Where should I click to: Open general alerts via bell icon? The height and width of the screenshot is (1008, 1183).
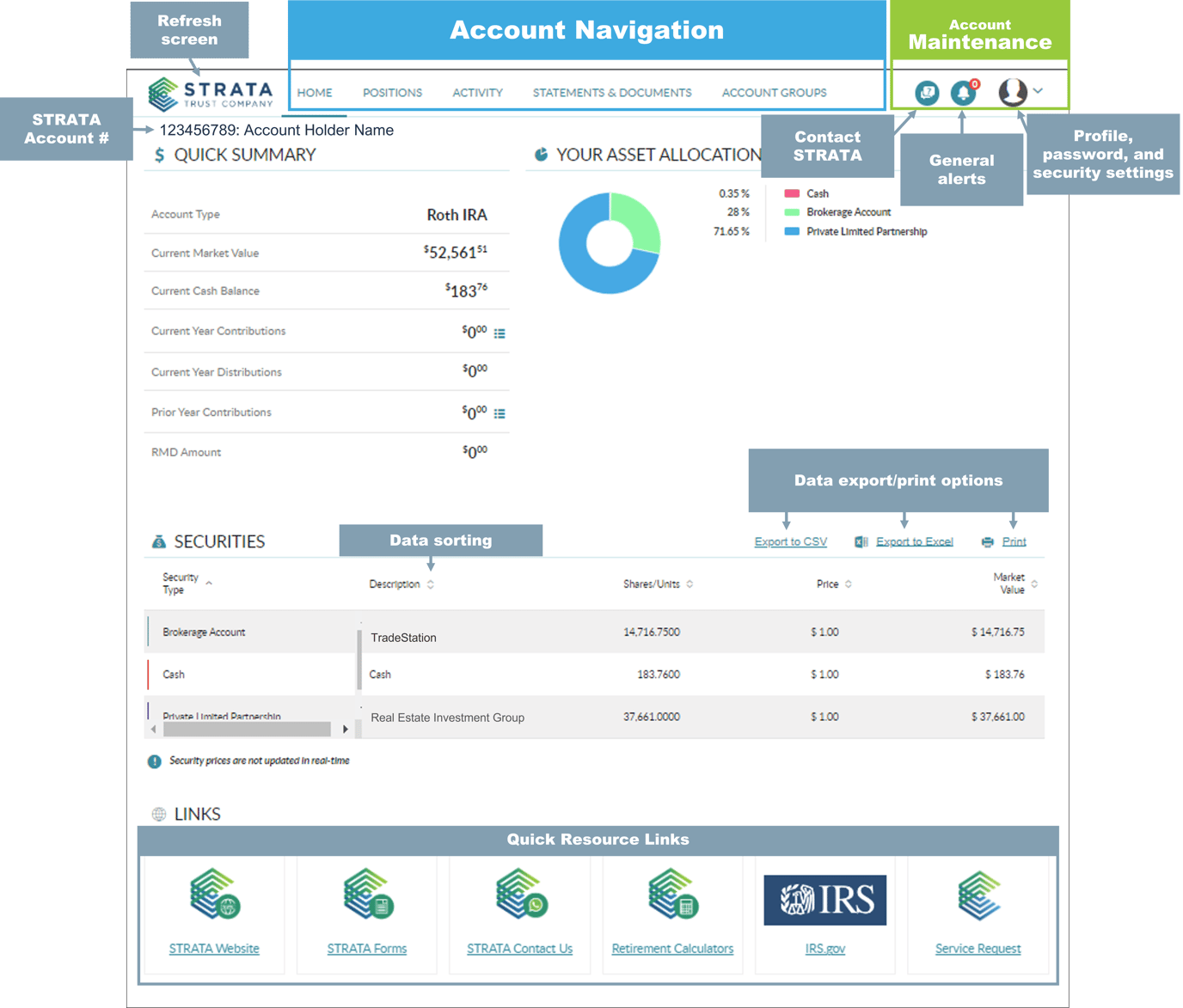pyautogui.click(x=962, y=92)
